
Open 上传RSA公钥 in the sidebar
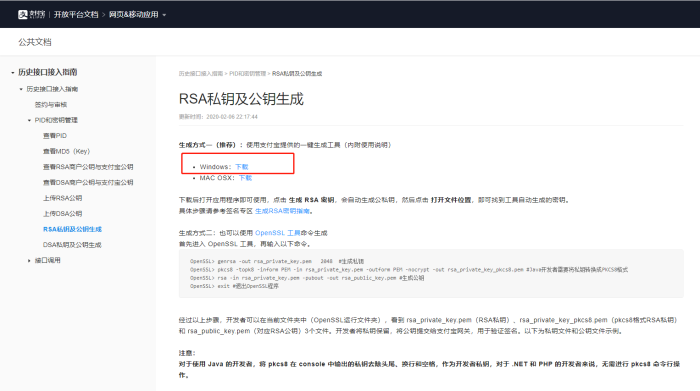[62, 198]
